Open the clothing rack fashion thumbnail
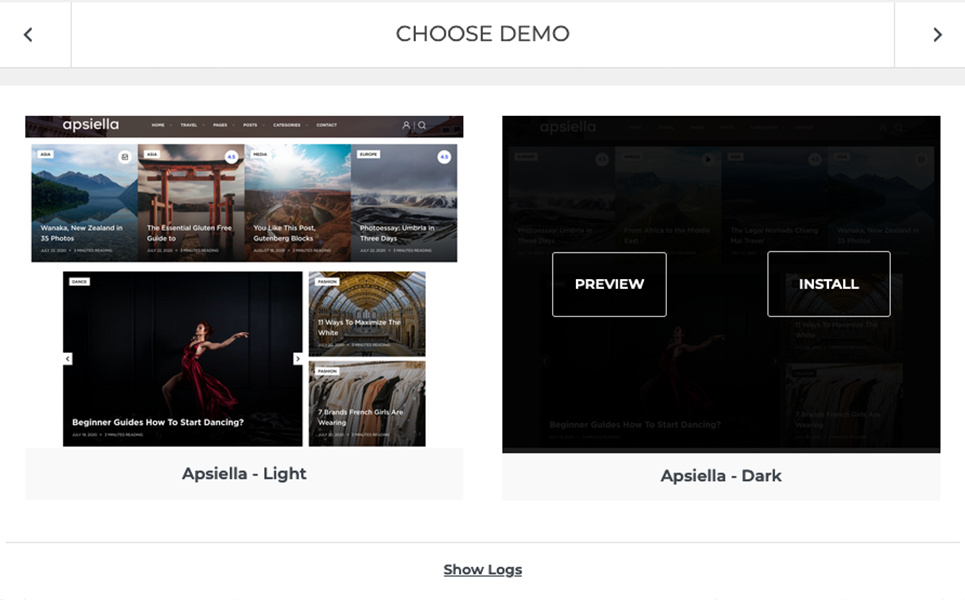This screenshot has width=965, height=600. [x=367, y=404]
